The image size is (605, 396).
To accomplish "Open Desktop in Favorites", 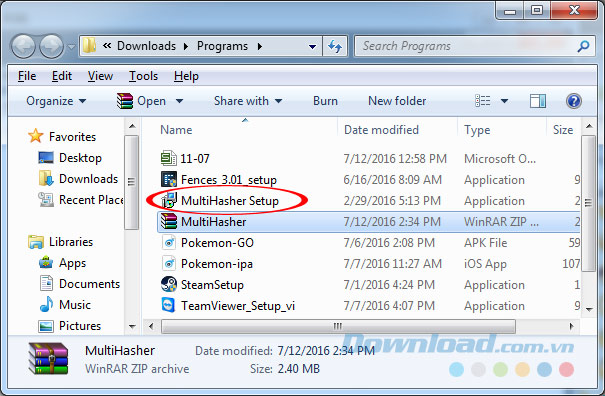I will (x=80, y=158).
